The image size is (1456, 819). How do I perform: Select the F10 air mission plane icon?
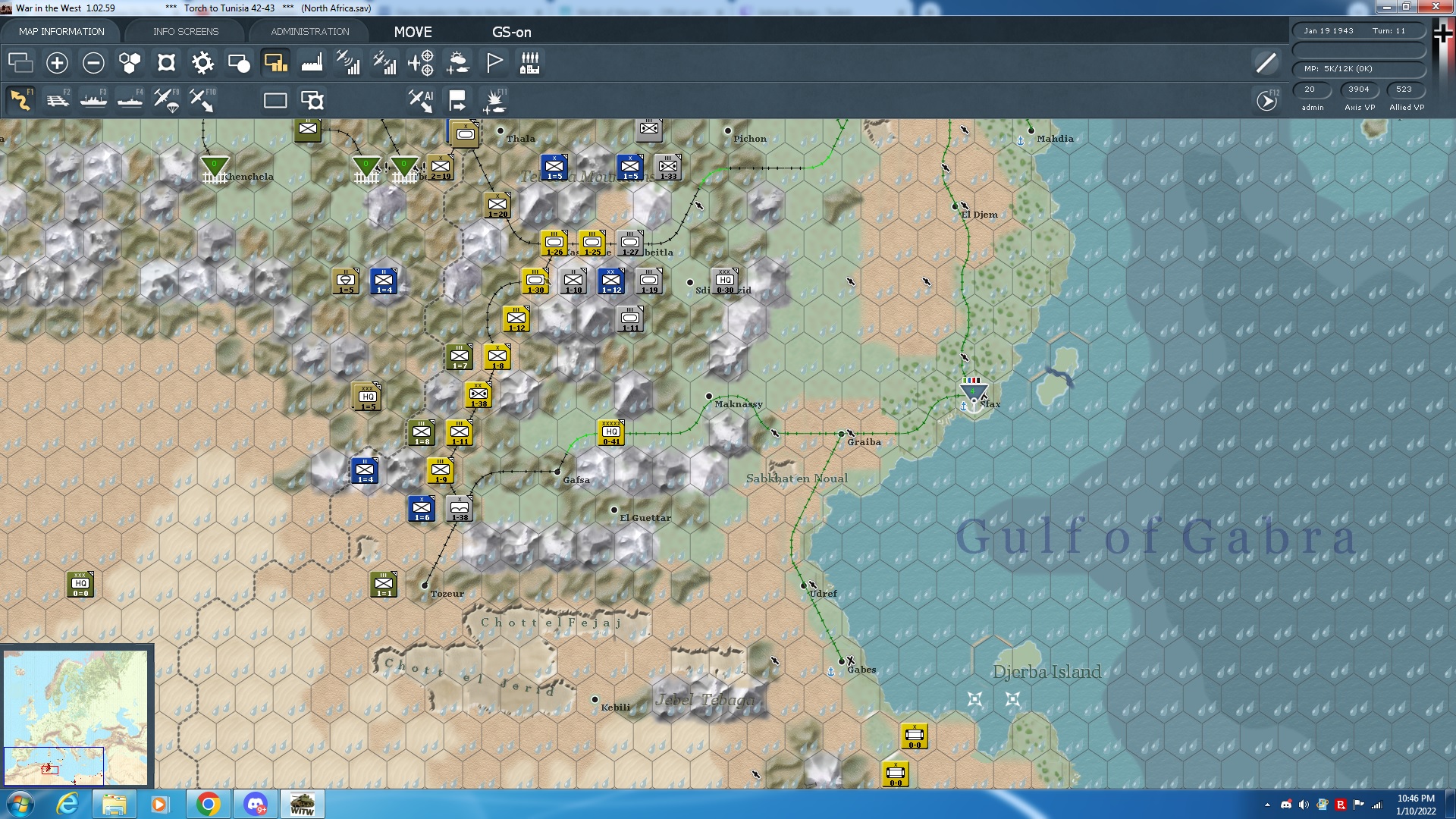[202, 100]
